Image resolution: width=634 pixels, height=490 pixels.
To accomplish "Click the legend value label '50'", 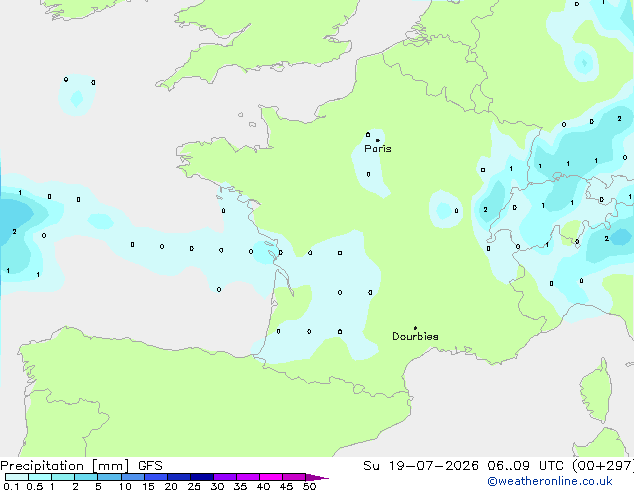I will click(x=309, y=486).
